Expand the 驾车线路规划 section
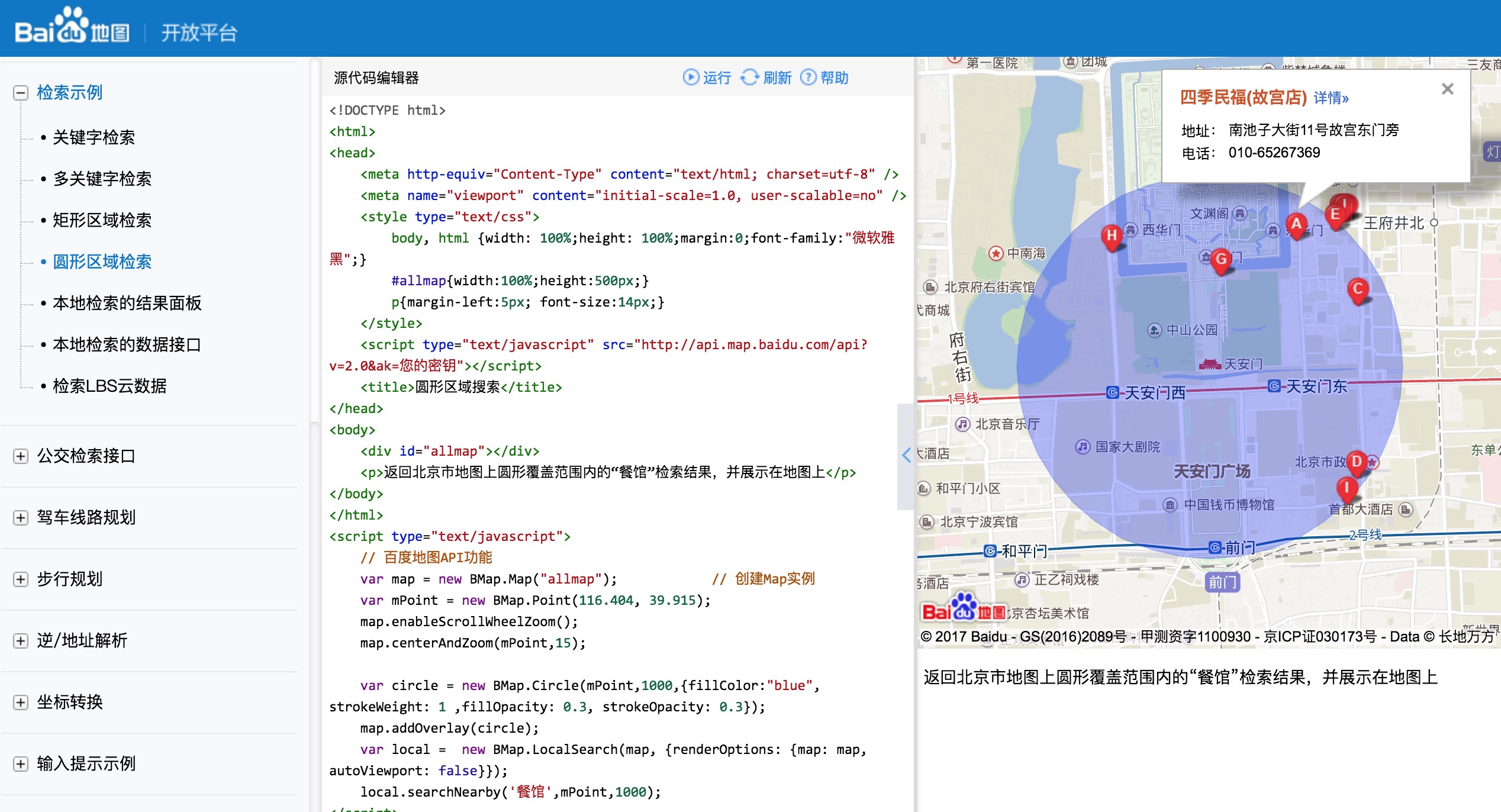The width and height of the screenshot is (1501, 812). 21,518
